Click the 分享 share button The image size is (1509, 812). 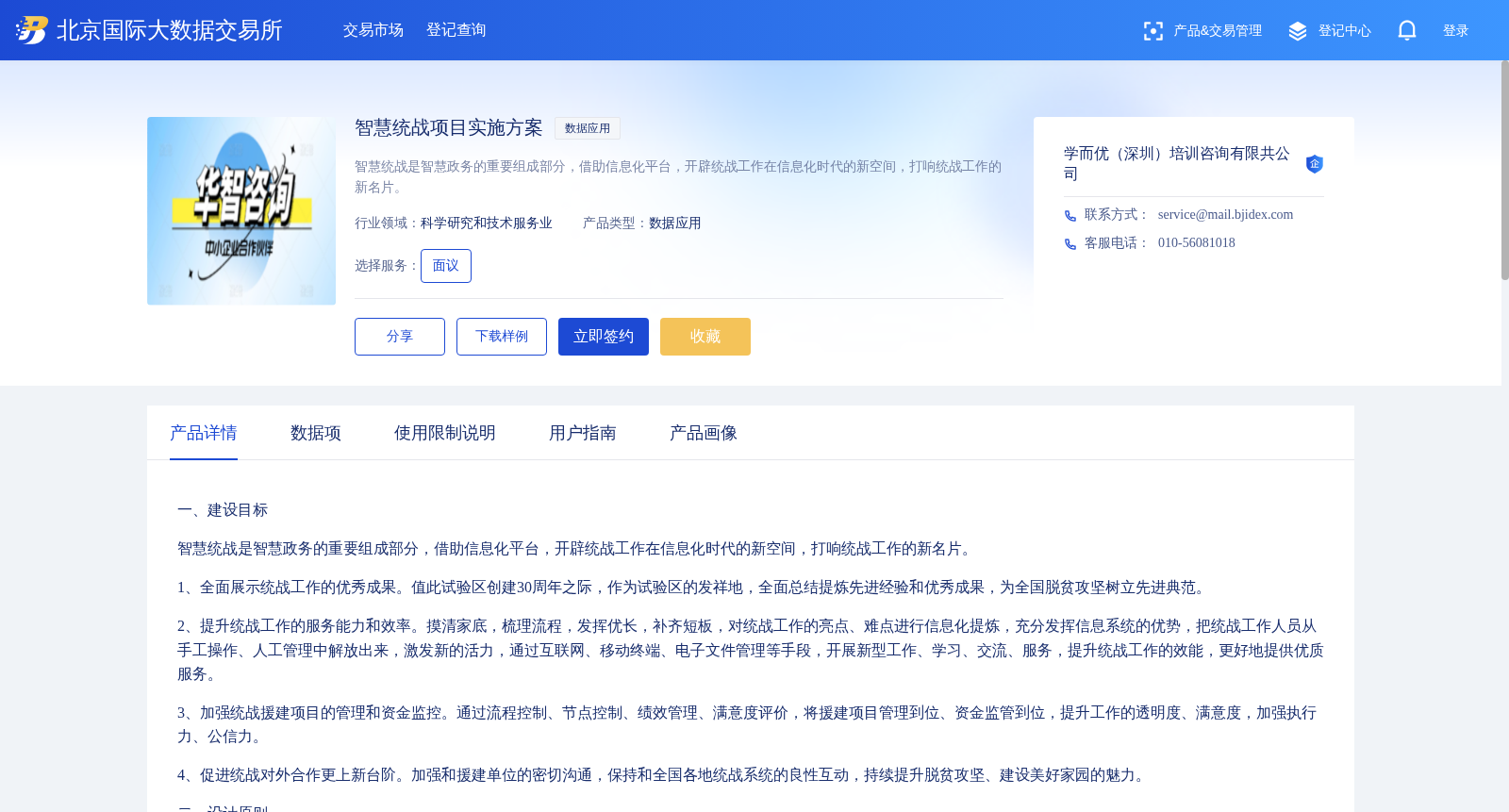[x=400, y=337]
